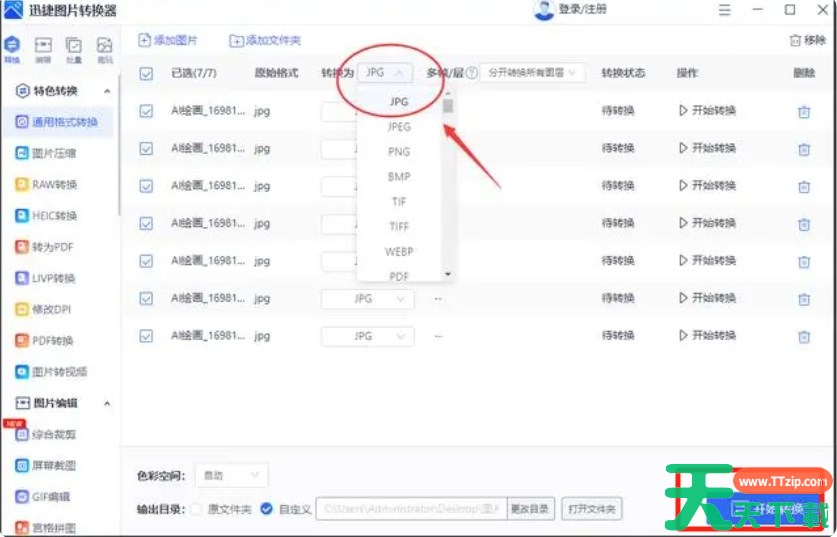This screenshot has width=837, height=537.
Task: Click the trash icon in the first file row
Action: [803, 111]
